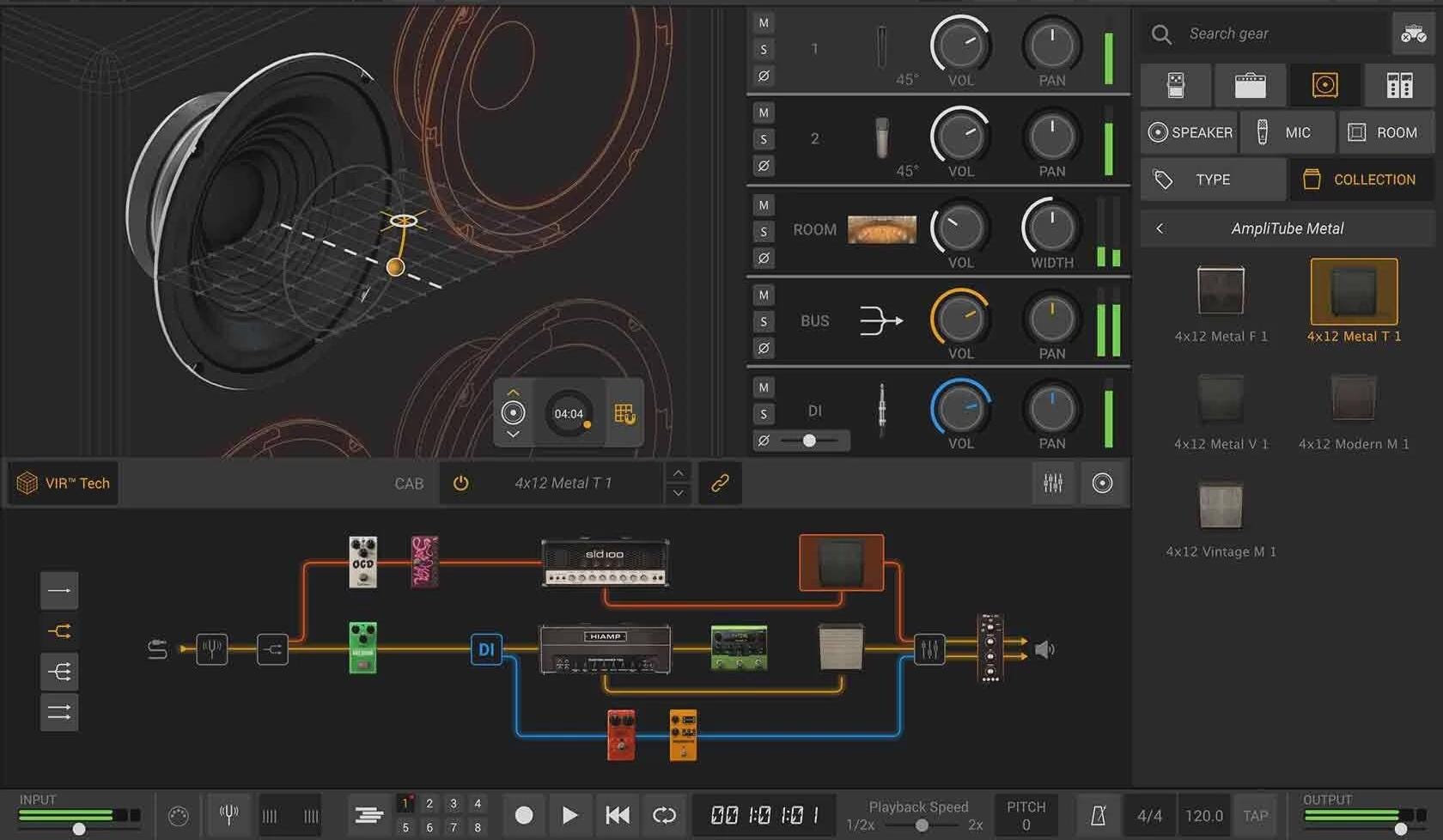Open the 4x12 Metal T 1 cabinet name selector

pos(563,483)
